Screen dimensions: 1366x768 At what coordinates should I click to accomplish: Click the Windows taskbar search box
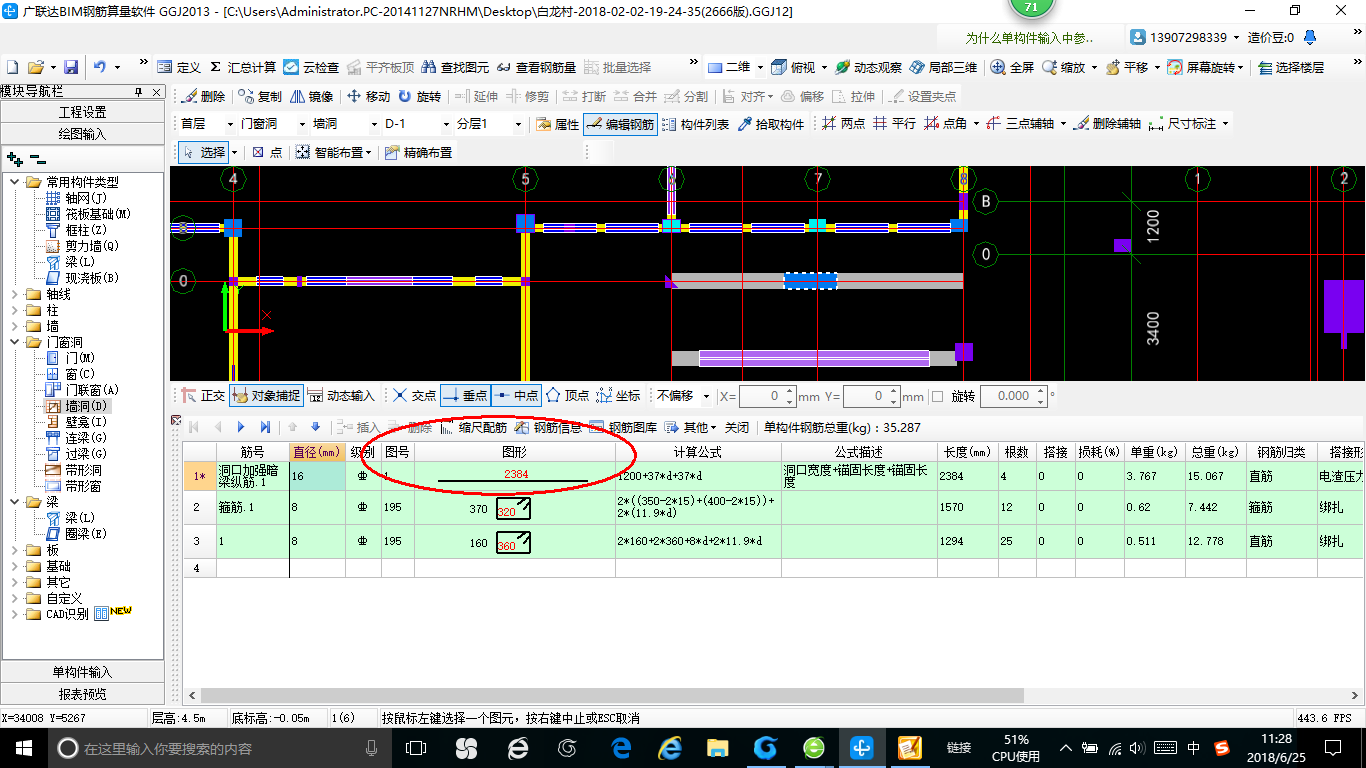pos(218,748)
